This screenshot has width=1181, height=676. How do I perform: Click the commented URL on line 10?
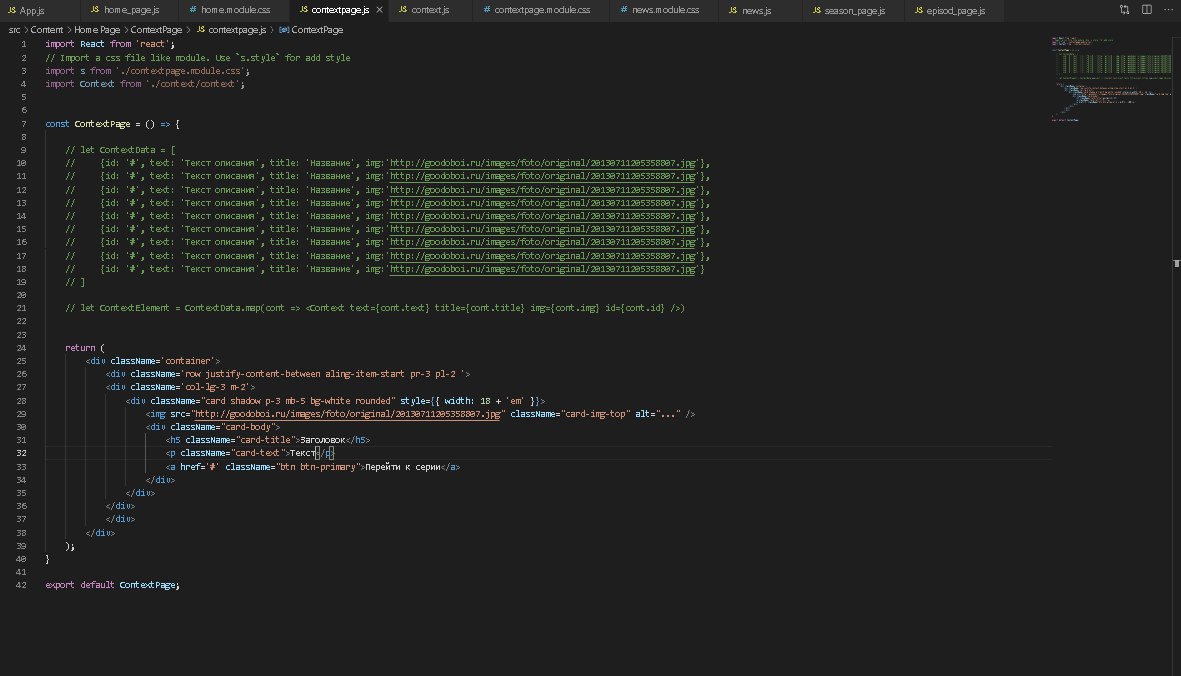click(x=544, y=163)
